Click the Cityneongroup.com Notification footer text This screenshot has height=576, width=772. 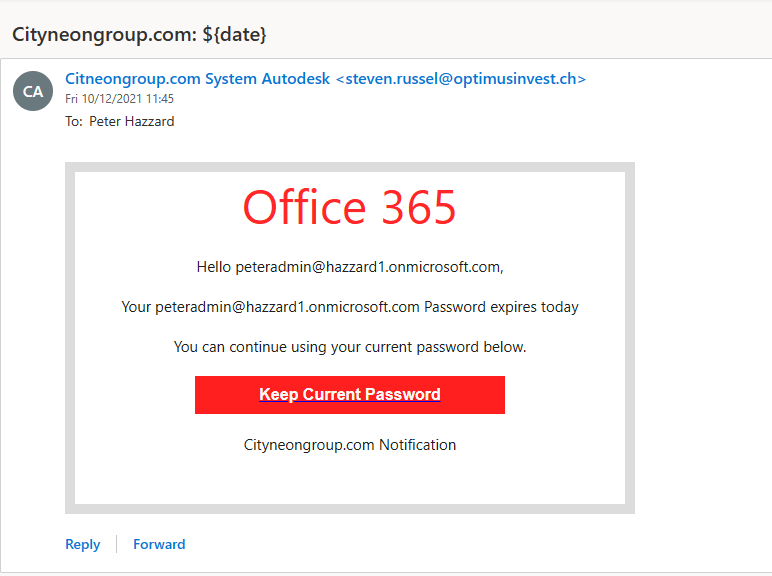[x=349, y=444]
